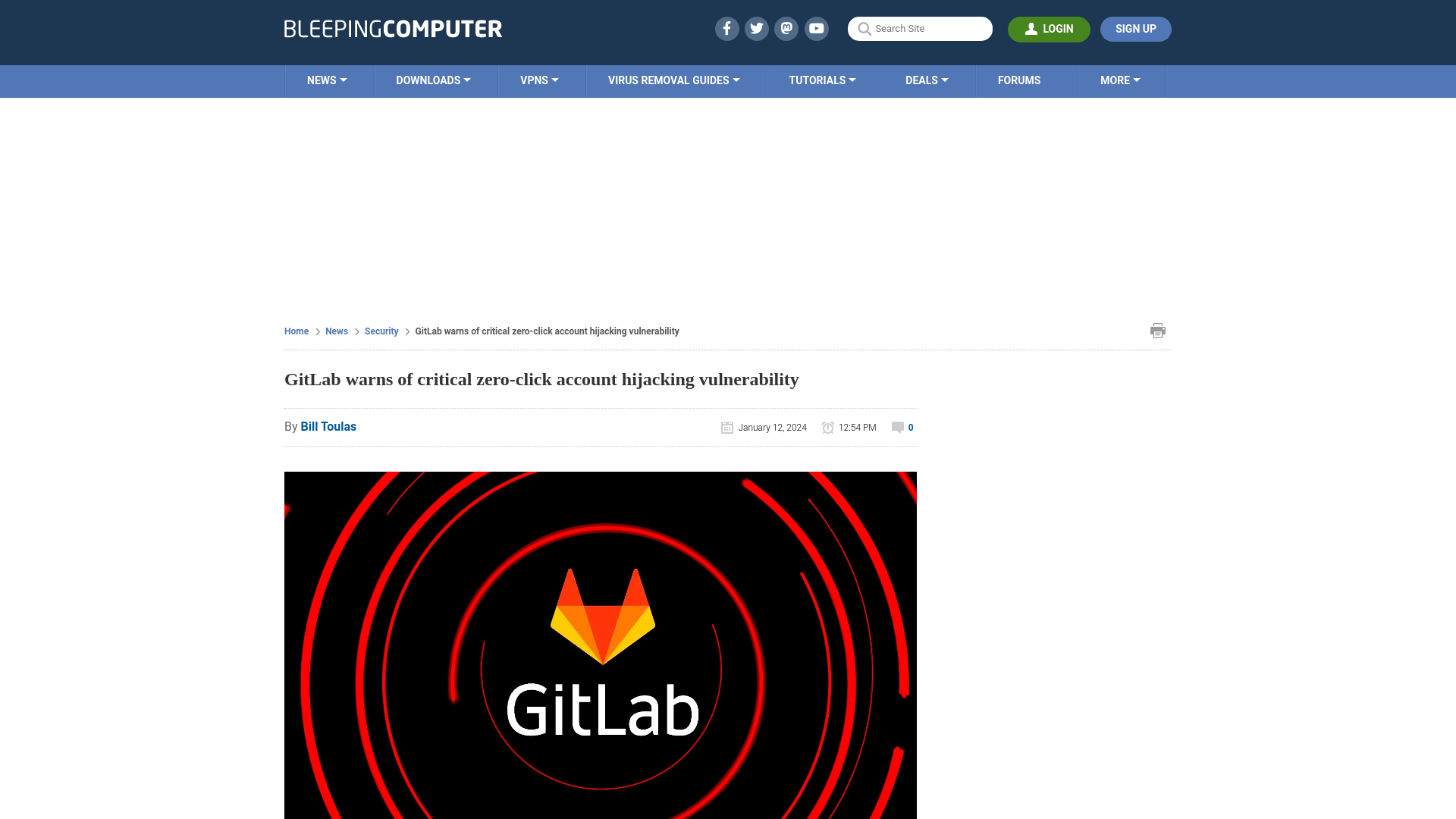Click the Bill Toulas author link

(328, 426)
